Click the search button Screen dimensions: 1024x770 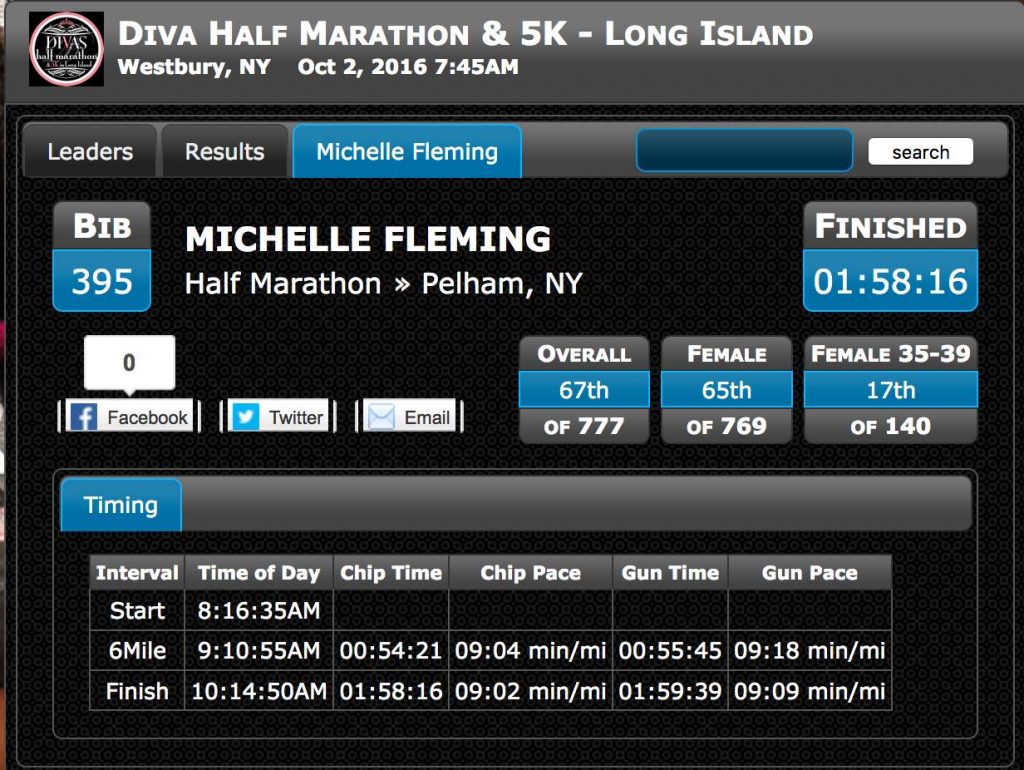point(920,152)
